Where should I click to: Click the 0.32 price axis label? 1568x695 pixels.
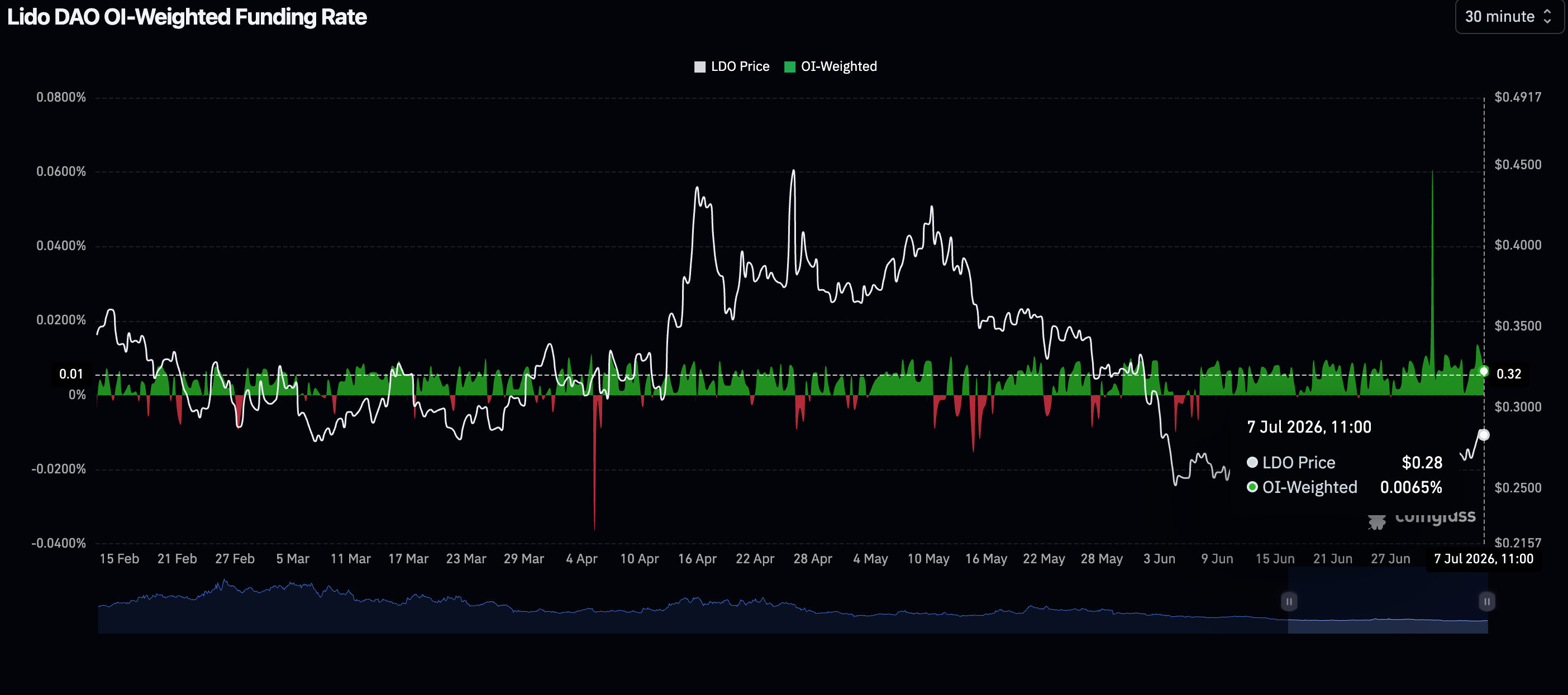coord(1508,374)
